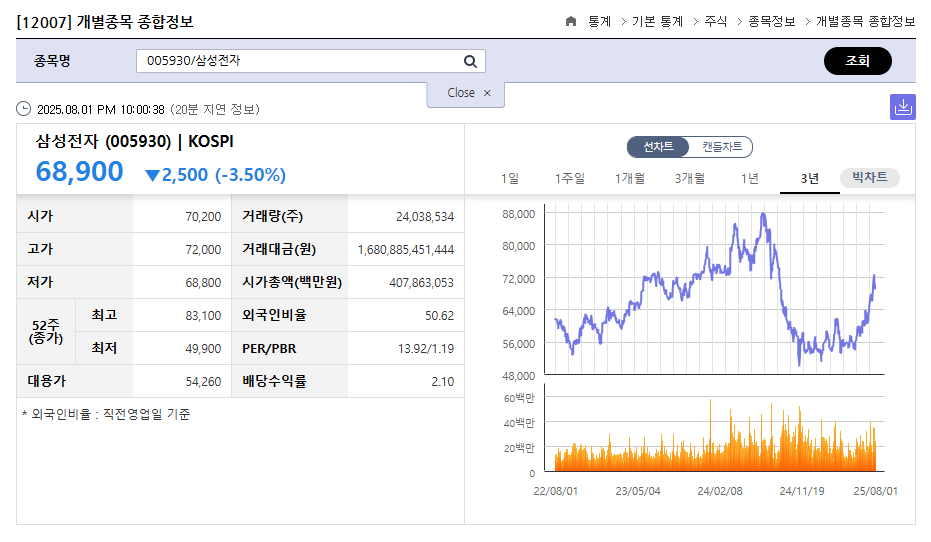Click the home icon in breadcrumb

tap(571, 21)
